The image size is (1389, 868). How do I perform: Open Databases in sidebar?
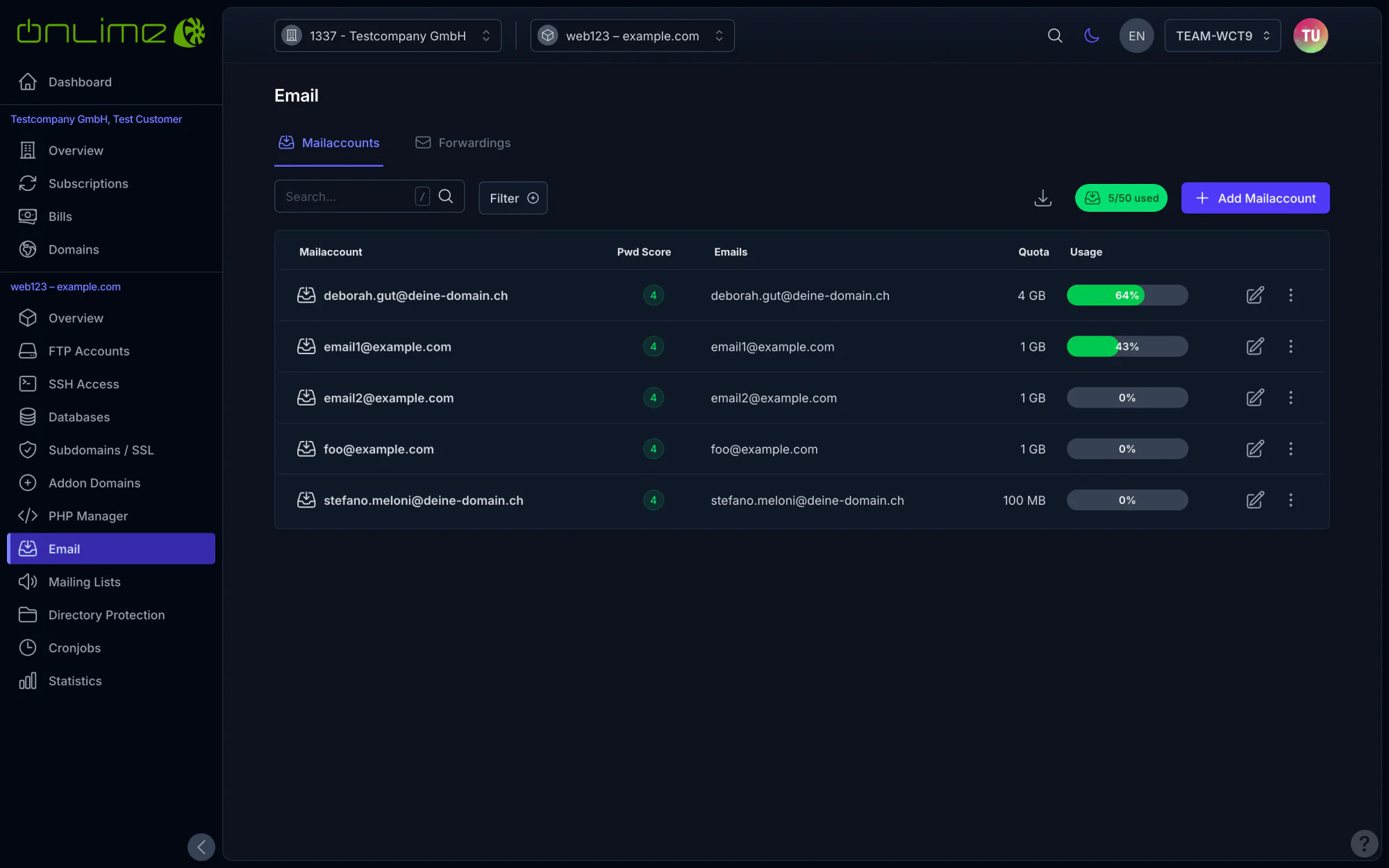(x=111, y=417)
